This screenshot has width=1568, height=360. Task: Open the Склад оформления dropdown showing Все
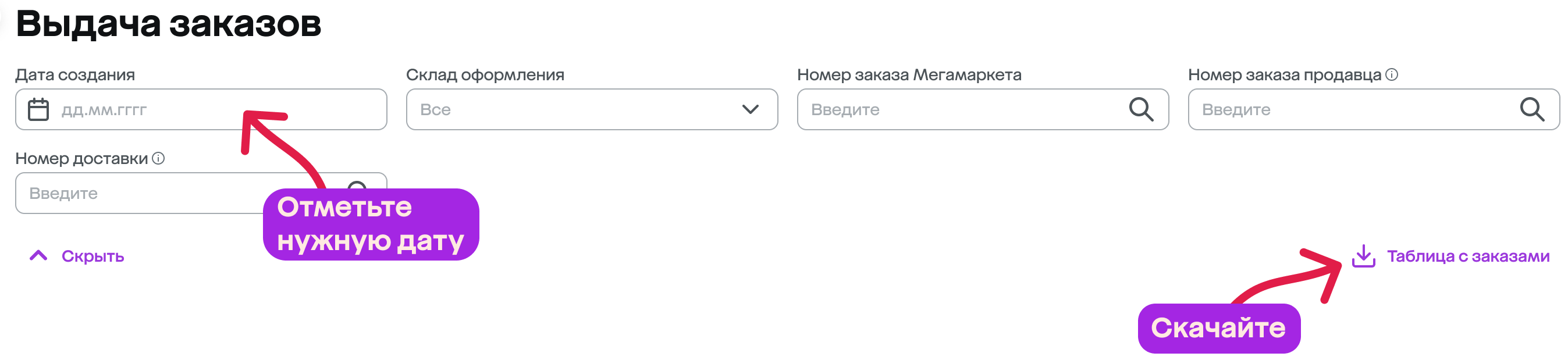(x=592, y=109)
